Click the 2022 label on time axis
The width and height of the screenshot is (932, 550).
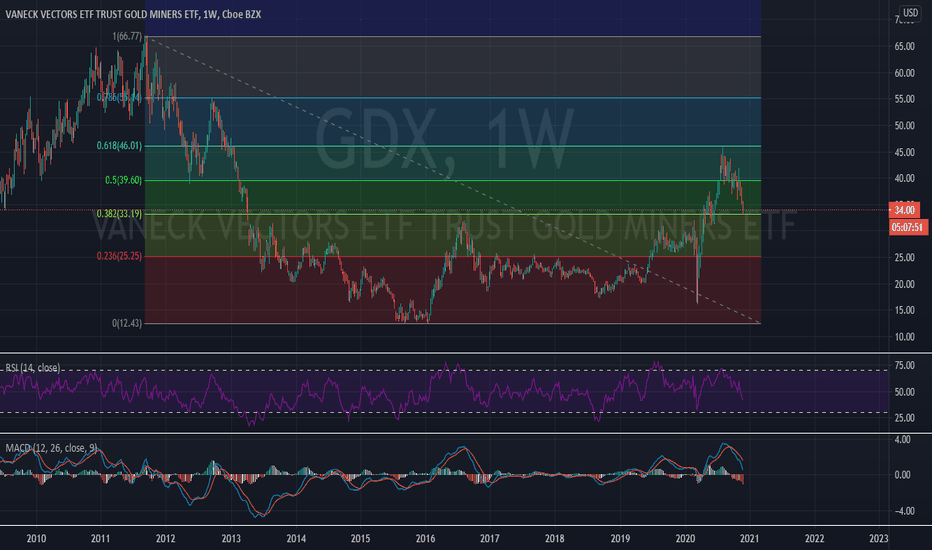814,539
